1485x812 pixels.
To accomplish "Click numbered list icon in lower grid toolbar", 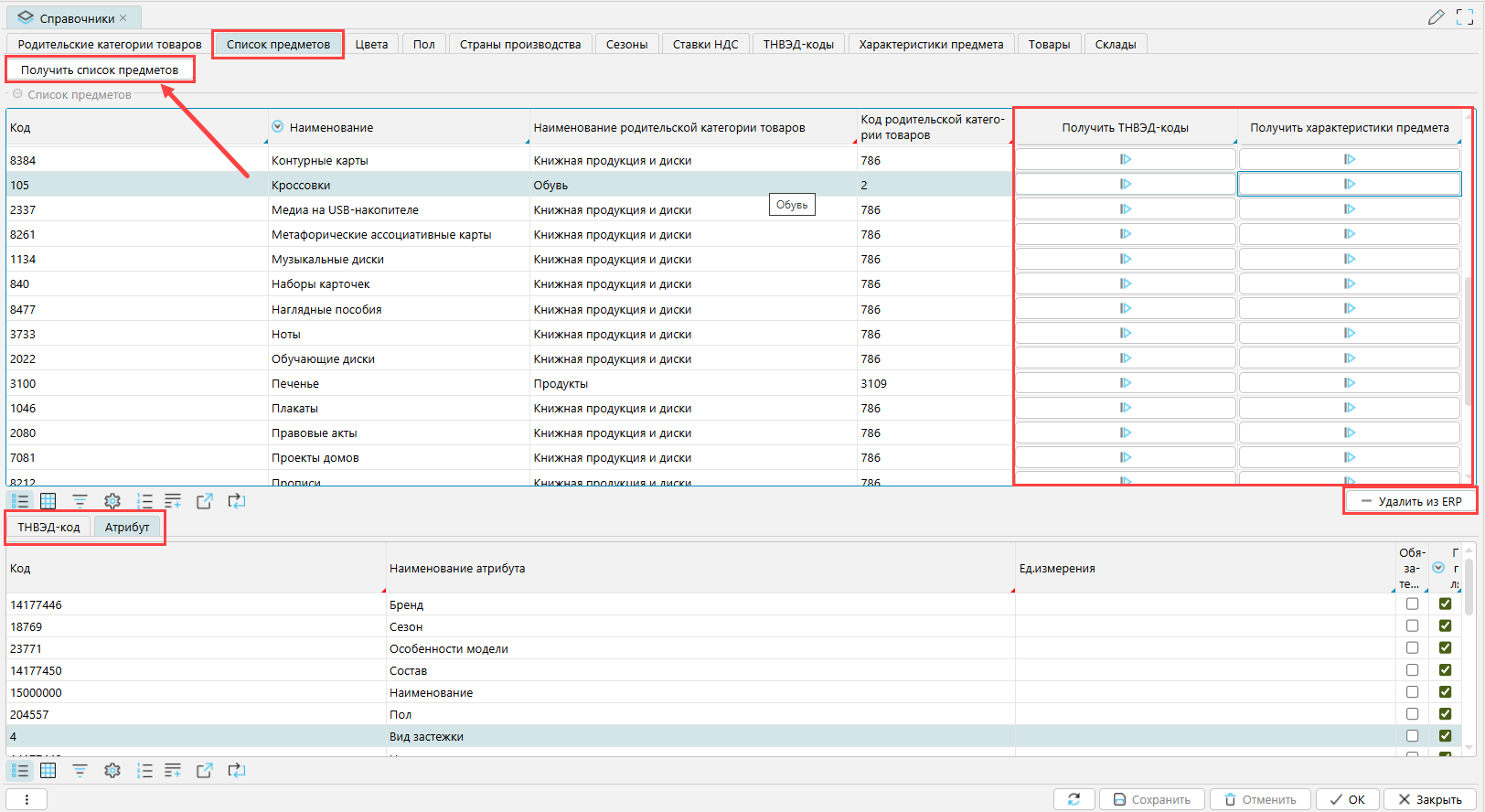I will click(x=144, y=771).
